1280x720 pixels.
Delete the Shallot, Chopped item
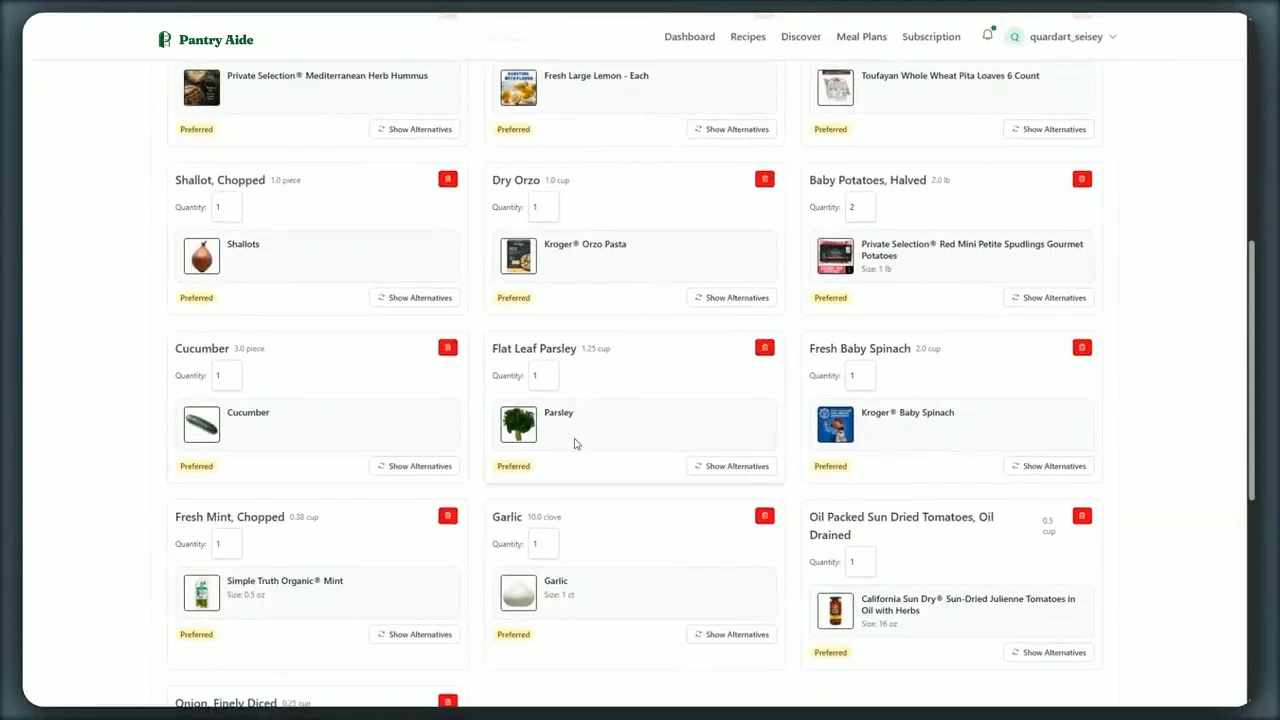pos(448,179)
